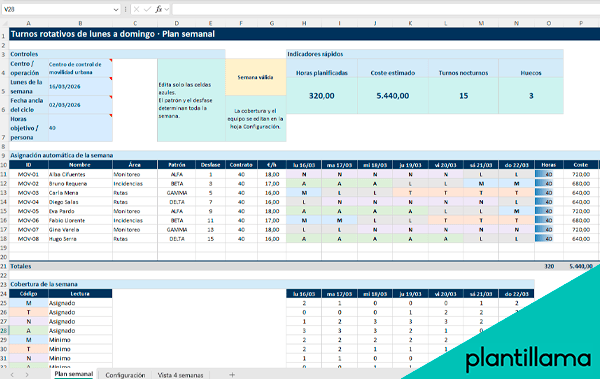Screen dimensions: 600x379
Task: Add a new sheet with plus icon
Action: point(232,375)
